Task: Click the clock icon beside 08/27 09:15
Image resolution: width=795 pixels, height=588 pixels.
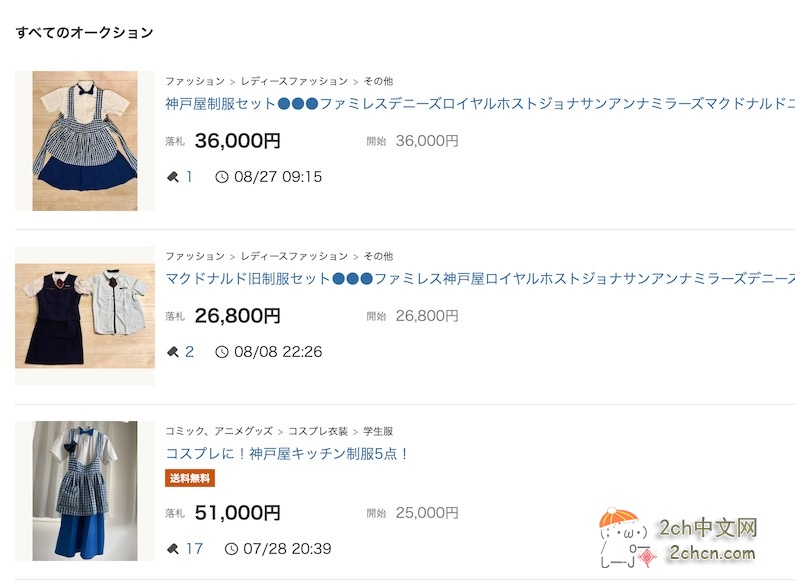Action: click(x=222, y=177)
